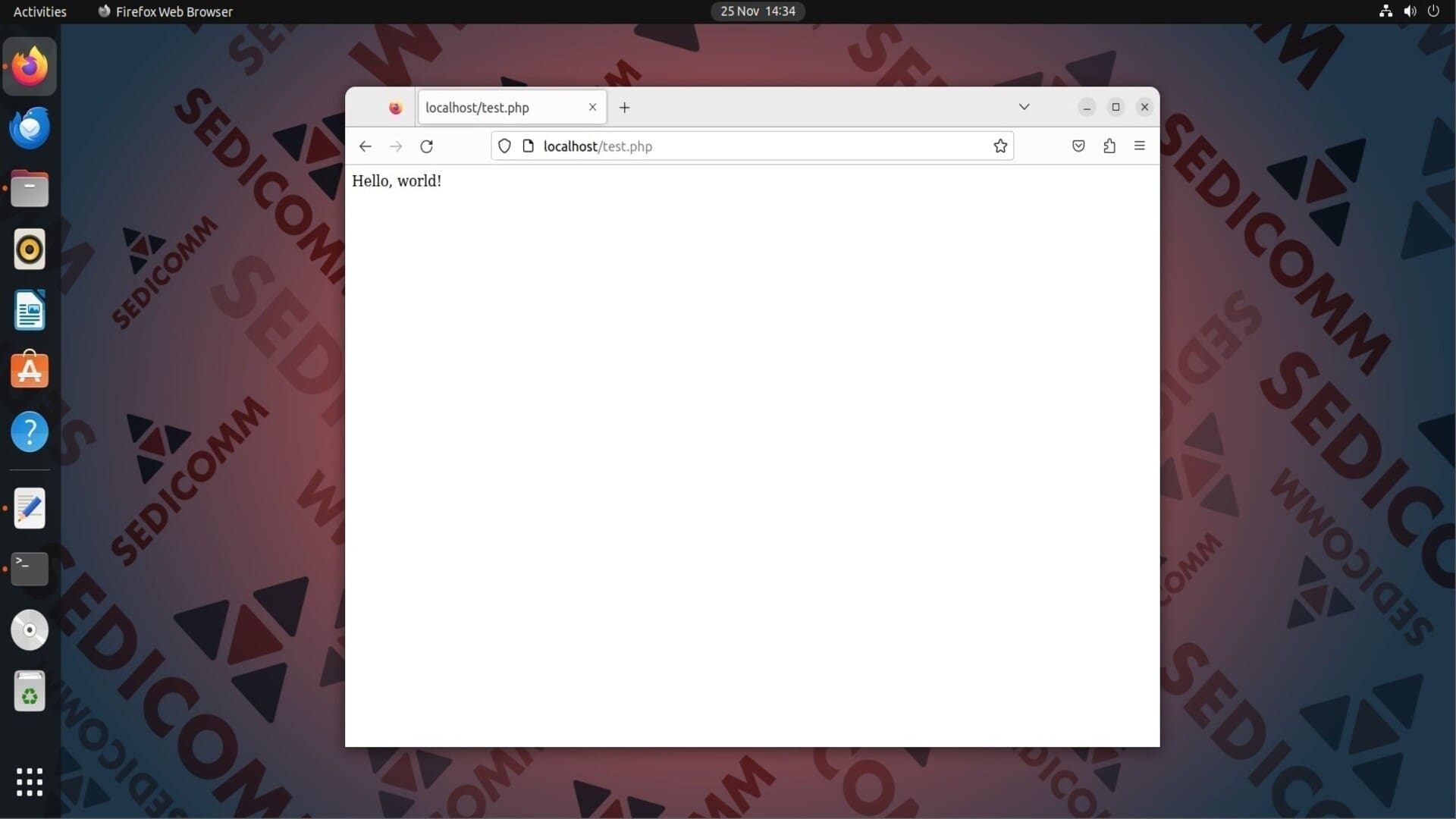Open the Extensions puzzle icon
Viewport: 1456px width, 819px height.
click(1109, 146)
